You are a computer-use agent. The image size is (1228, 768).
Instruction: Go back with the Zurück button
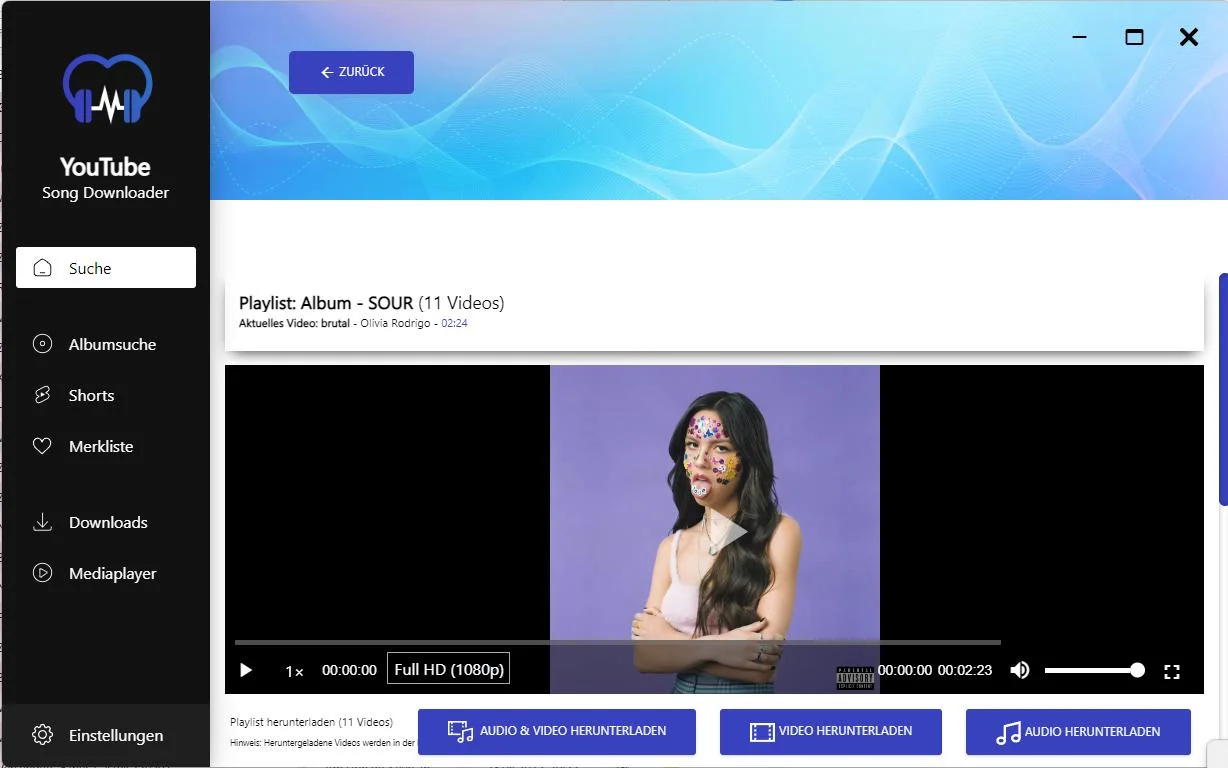[x=351, y=72]
